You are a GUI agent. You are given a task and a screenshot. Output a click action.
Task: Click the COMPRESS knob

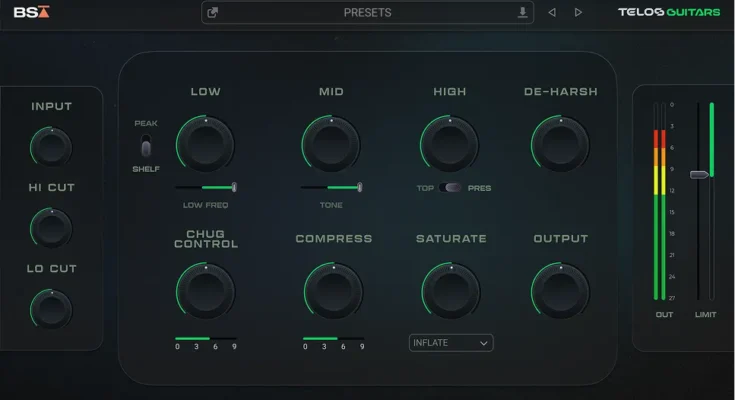pos(333,290)
